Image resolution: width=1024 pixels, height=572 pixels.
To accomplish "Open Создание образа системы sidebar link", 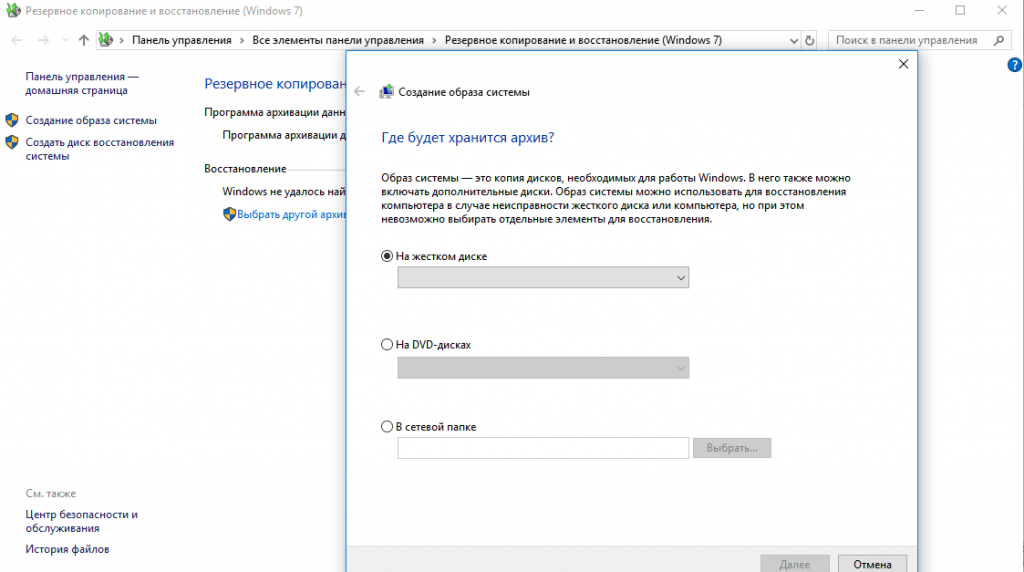I will (x=91, y=120).
